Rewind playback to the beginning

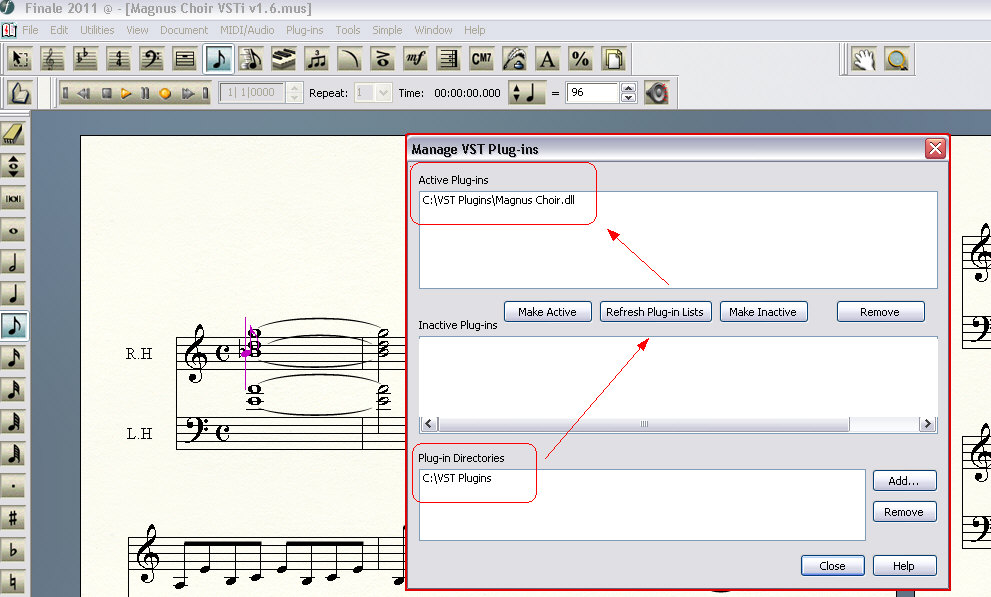coord(65,93)
